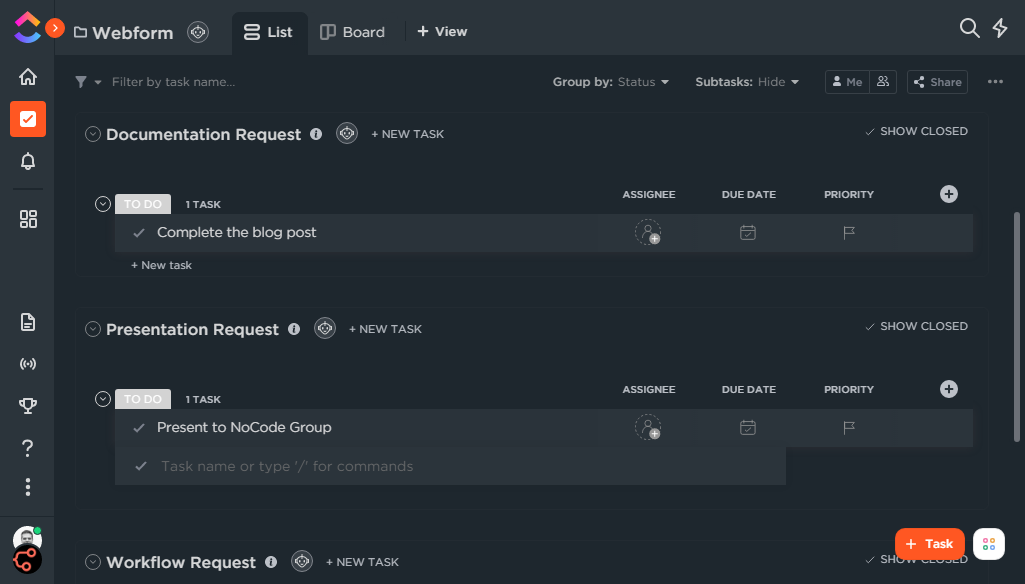Switch to the Board tab
Screen dimensions: 1025x584
tap(353, 32)
